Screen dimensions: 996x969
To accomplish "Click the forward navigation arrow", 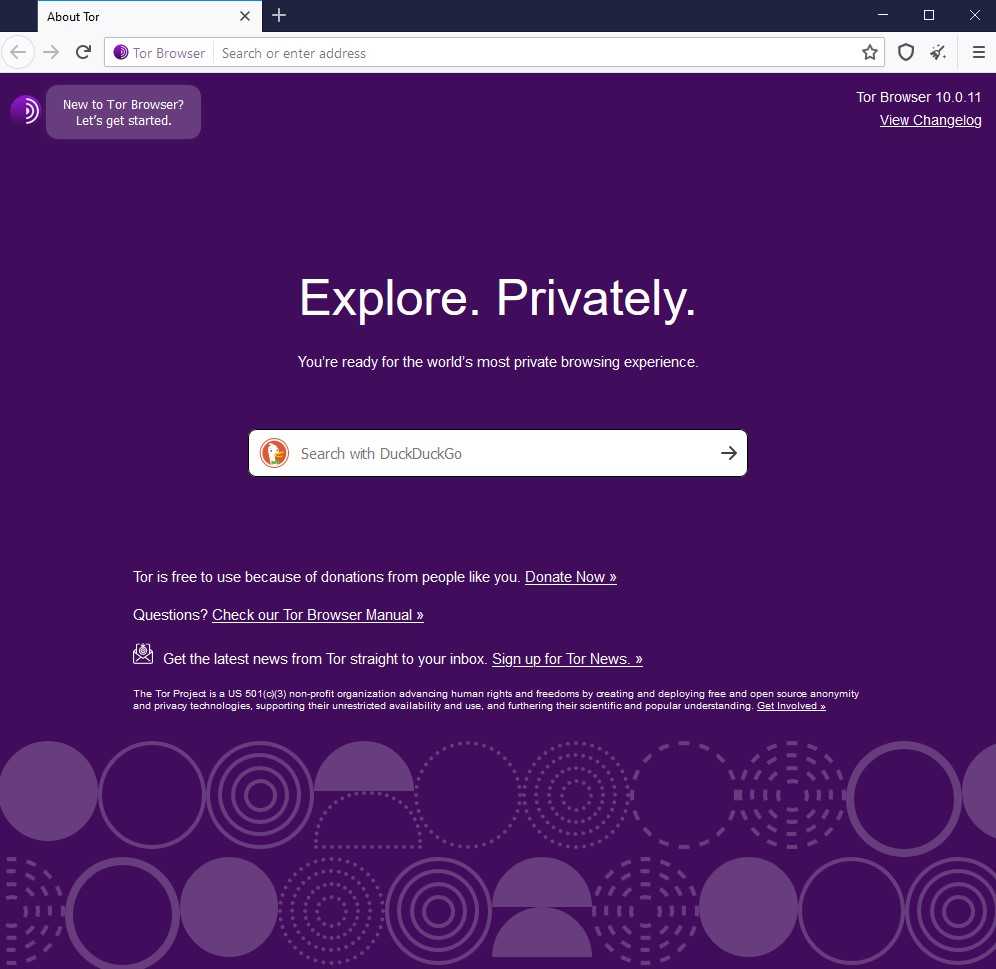I will [x=51, y=53].
